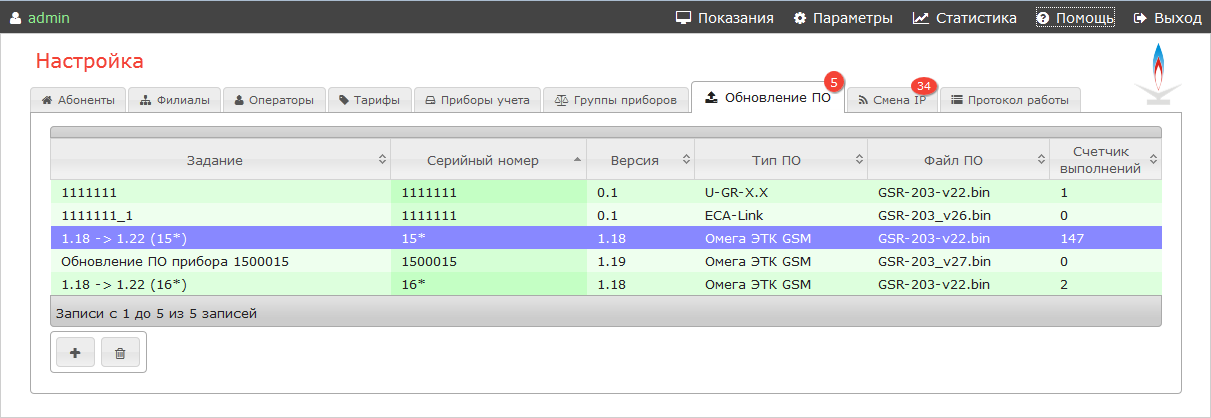This screenshot has height=418, width=1211.
Task: Open the Смена IP tab
Action: [893, 100]
